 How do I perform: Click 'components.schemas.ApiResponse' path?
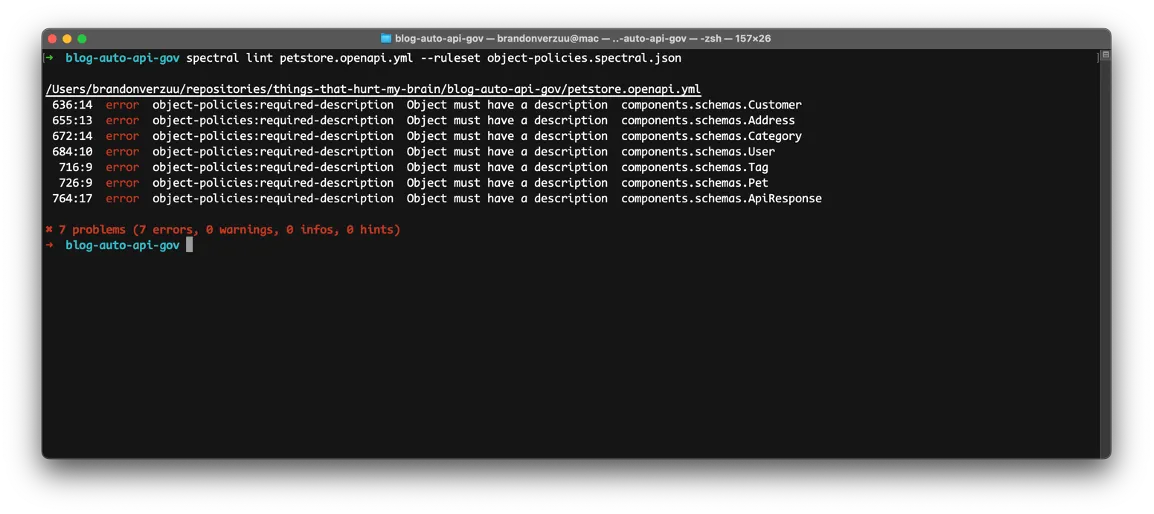click(721, 198)
